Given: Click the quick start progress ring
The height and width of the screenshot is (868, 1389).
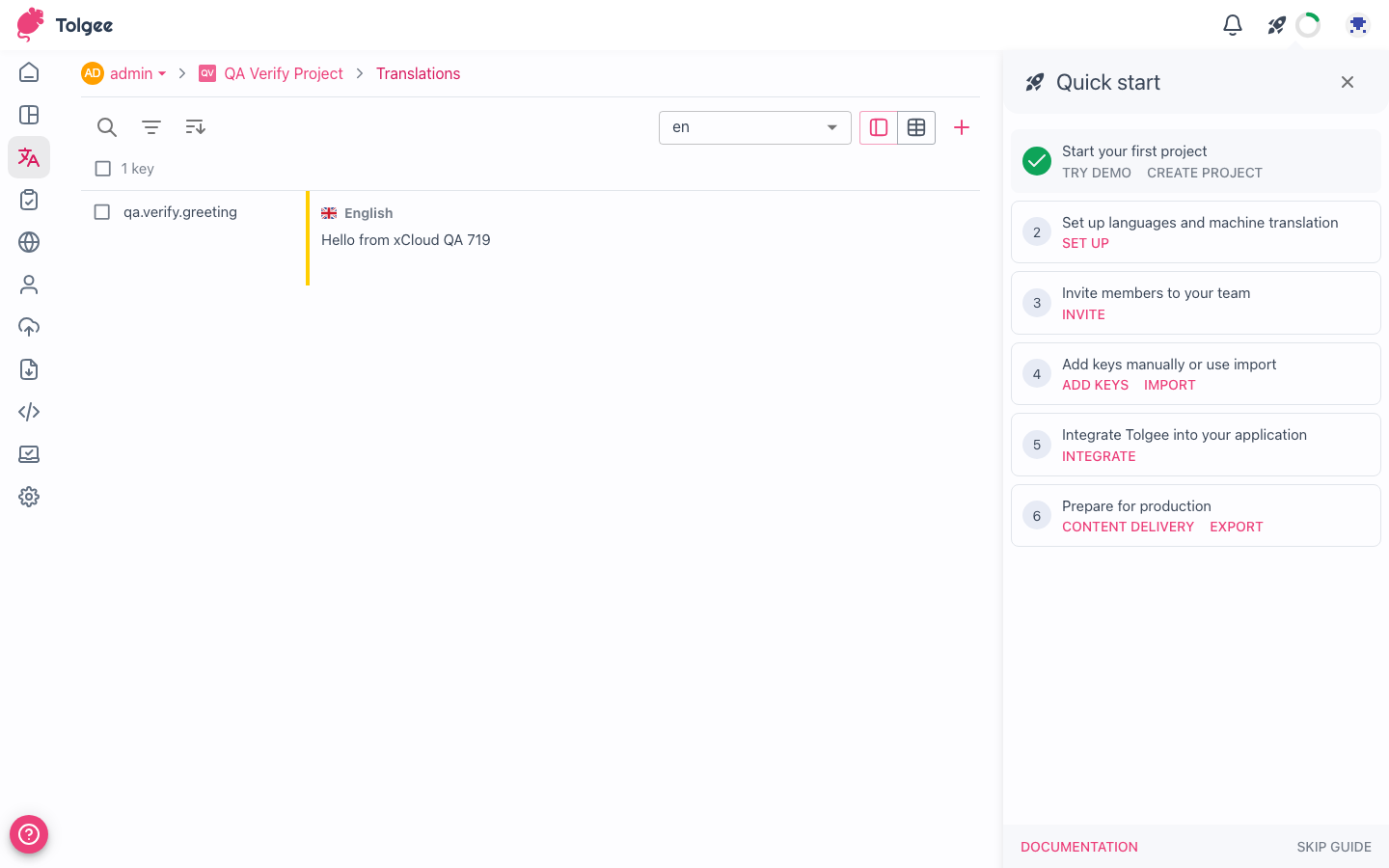Looking at the screenshot, I should tap(1308, 25).
